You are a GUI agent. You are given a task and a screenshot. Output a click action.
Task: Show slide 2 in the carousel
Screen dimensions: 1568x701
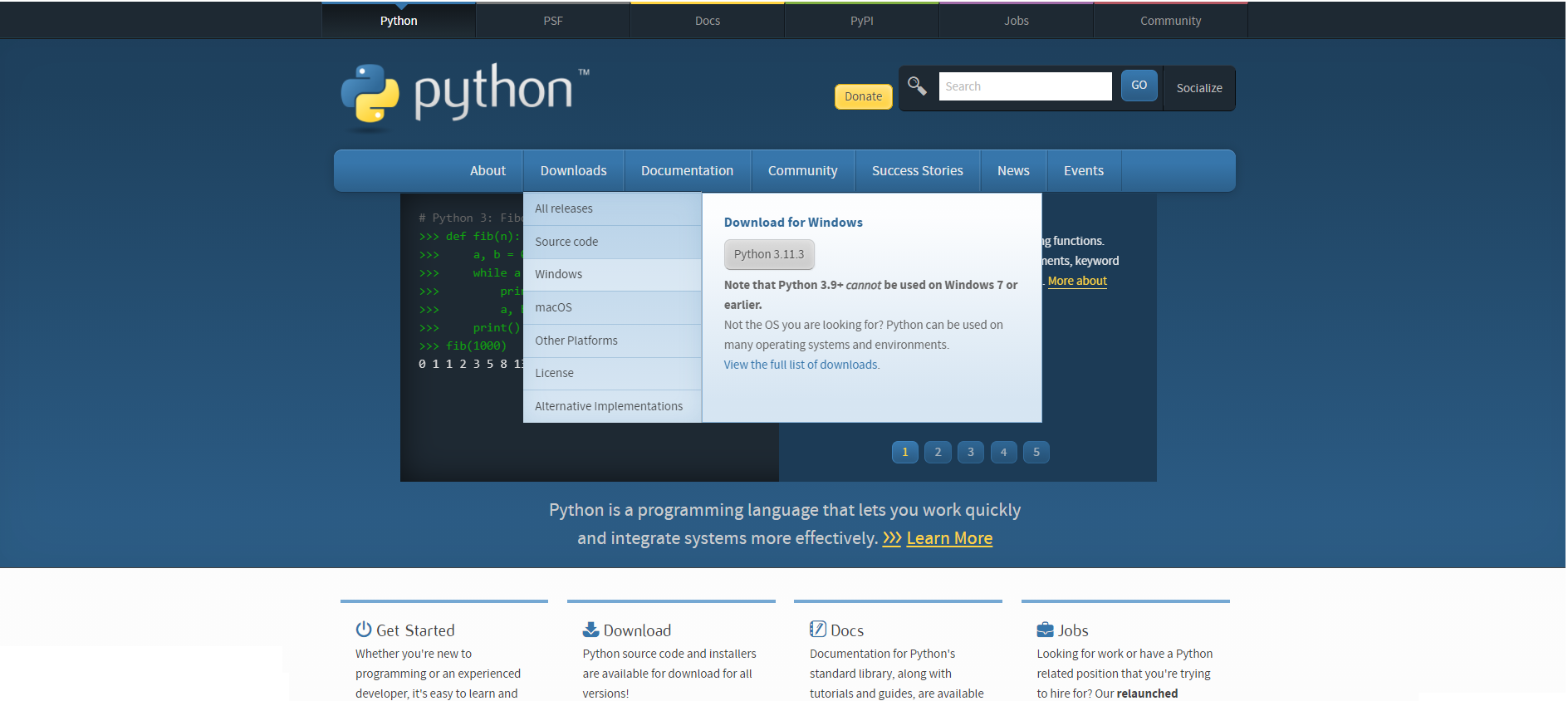click(x=938, y=452)
